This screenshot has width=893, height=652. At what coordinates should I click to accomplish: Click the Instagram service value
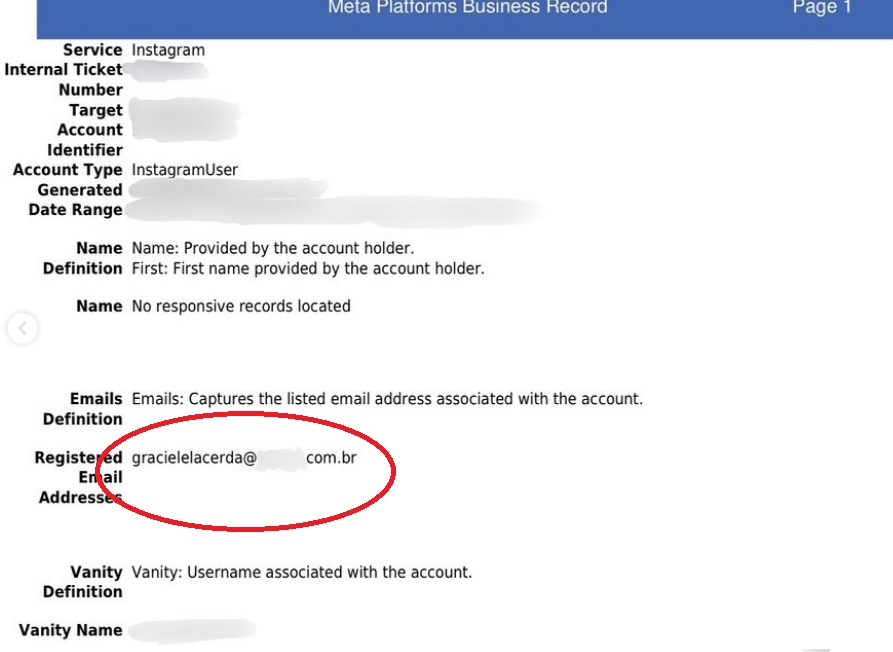pyautogui.click(x=169, y=50)
